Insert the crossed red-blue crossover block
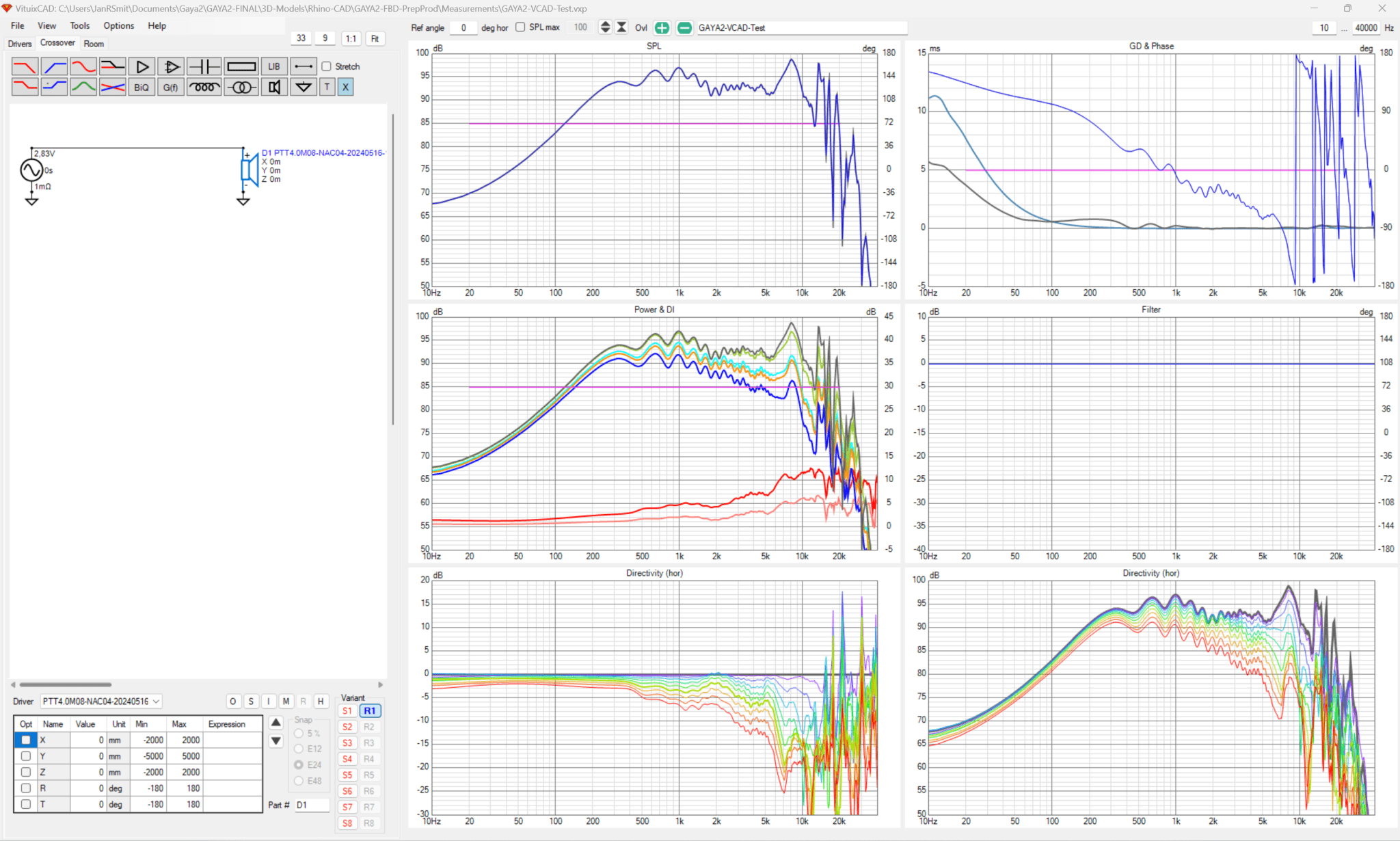The width and height of the screenshot is (1400, 841). [113, 87]
